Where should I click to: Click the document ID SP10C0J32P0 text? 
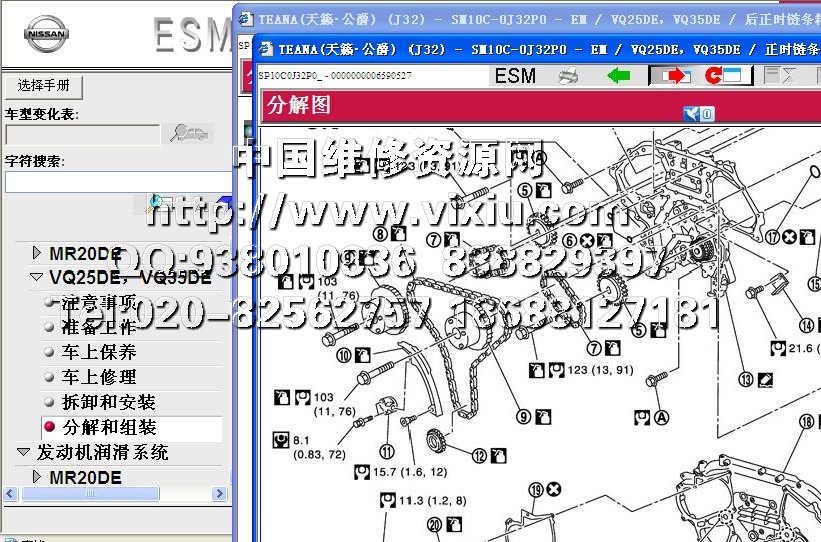pyautogui.click(x=335, y=76)
